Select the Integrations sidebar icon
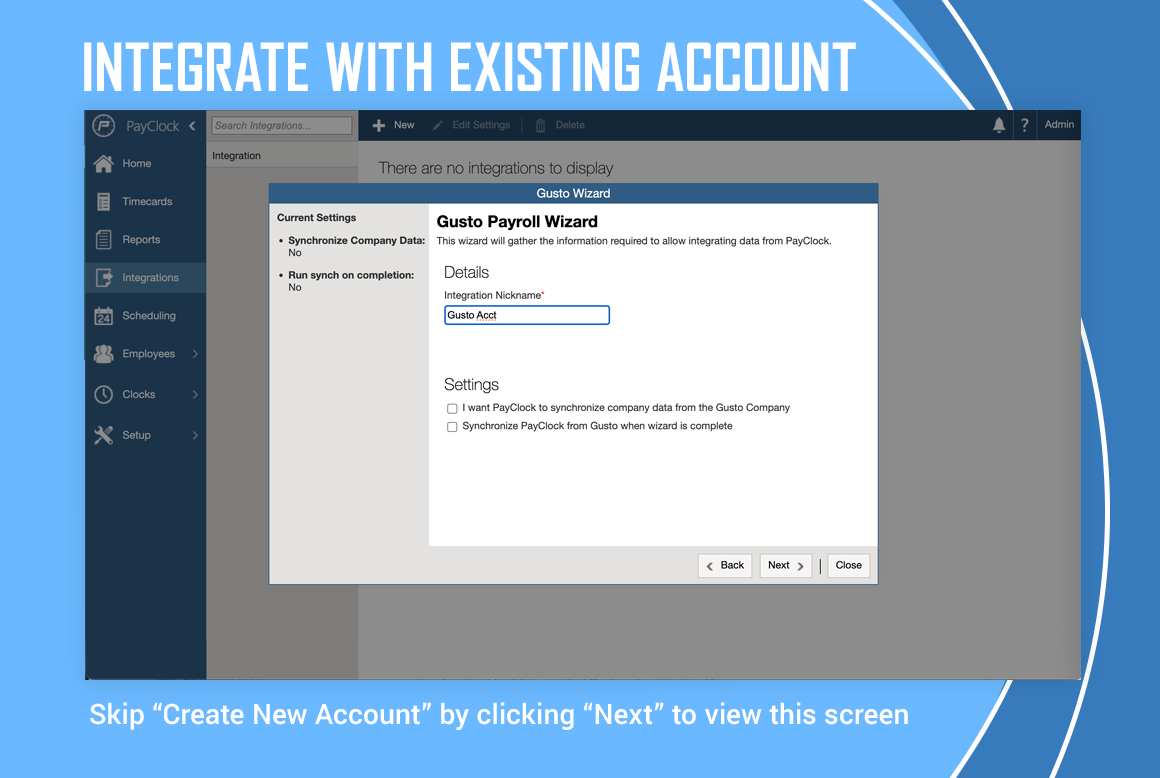Image resolution: width=1160 pixels, height=778 pixels. click(104, 278)
